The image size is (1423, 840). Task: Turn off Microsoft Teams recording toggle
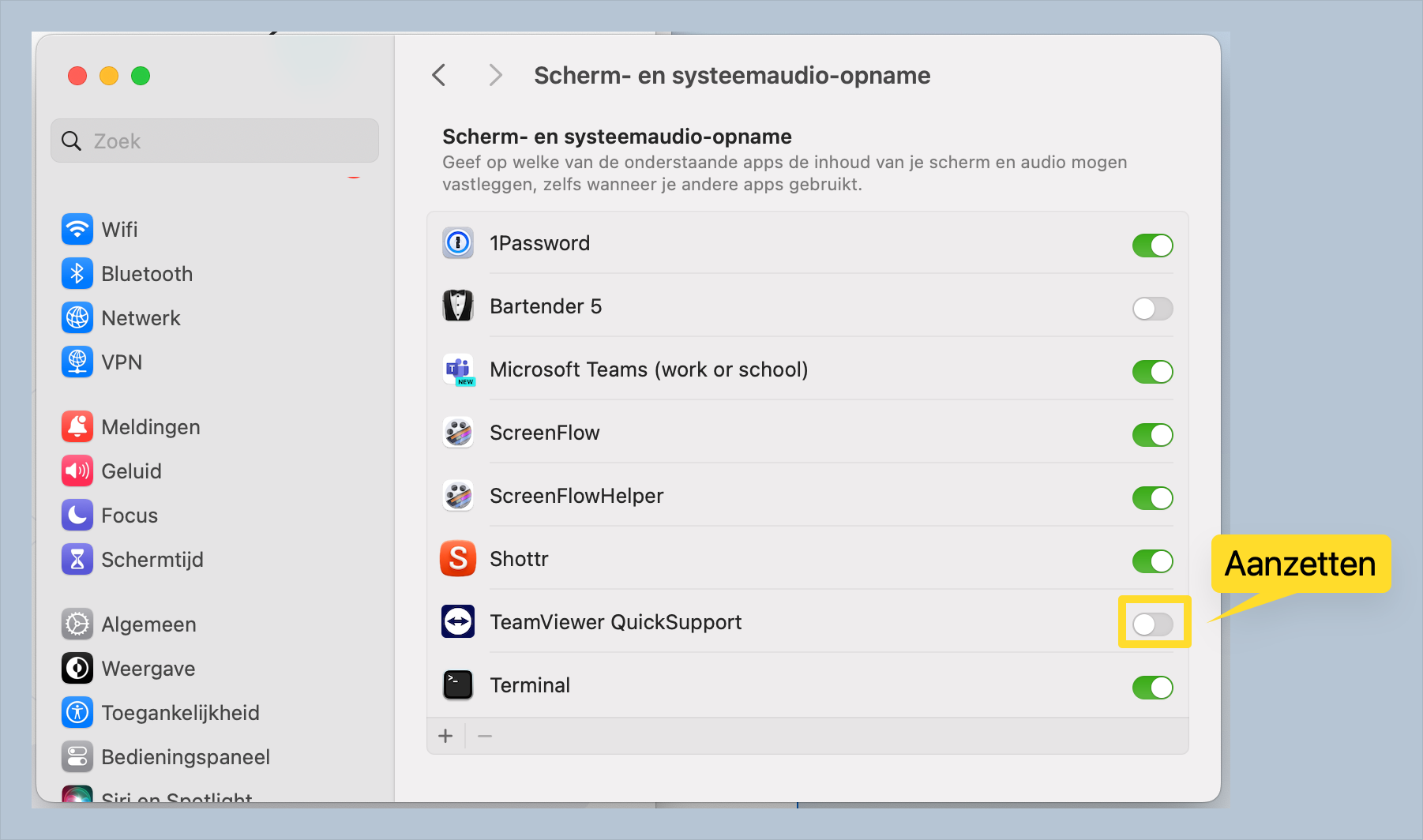1152,372
